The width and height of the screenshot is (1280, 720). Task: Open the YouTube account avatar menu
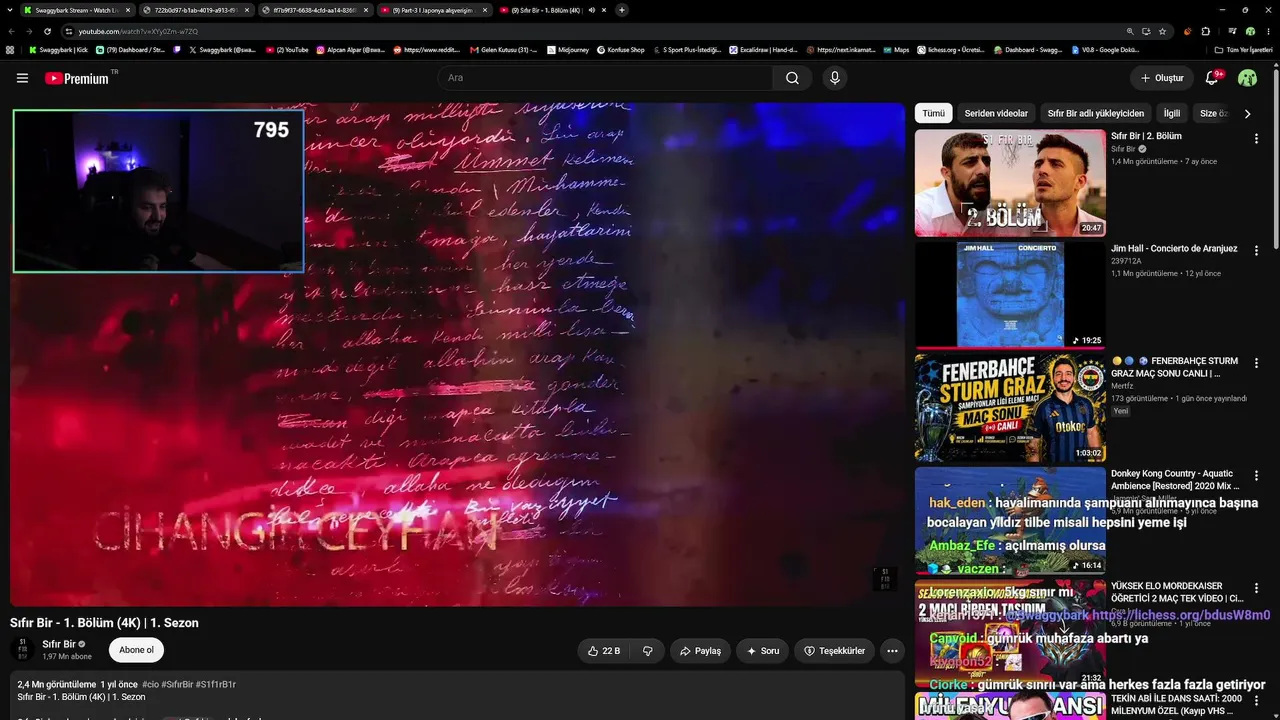[x=1247, y=78]
